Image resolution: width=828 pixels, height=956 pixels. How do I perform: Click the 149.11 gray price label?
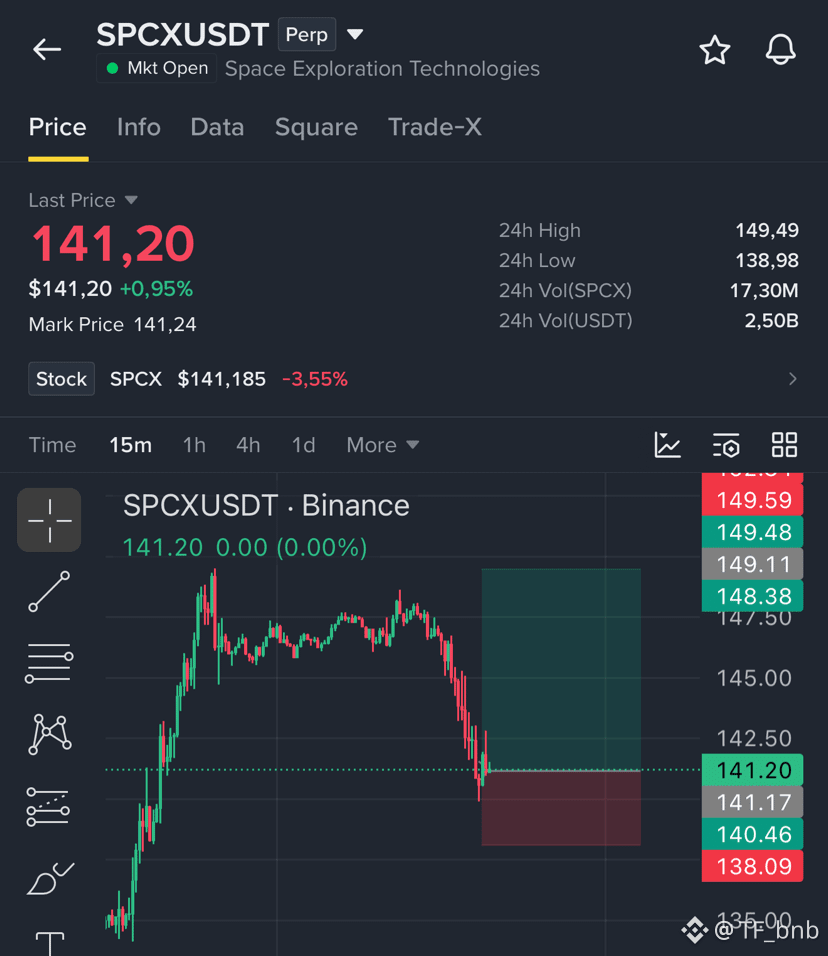pos(752,564)
